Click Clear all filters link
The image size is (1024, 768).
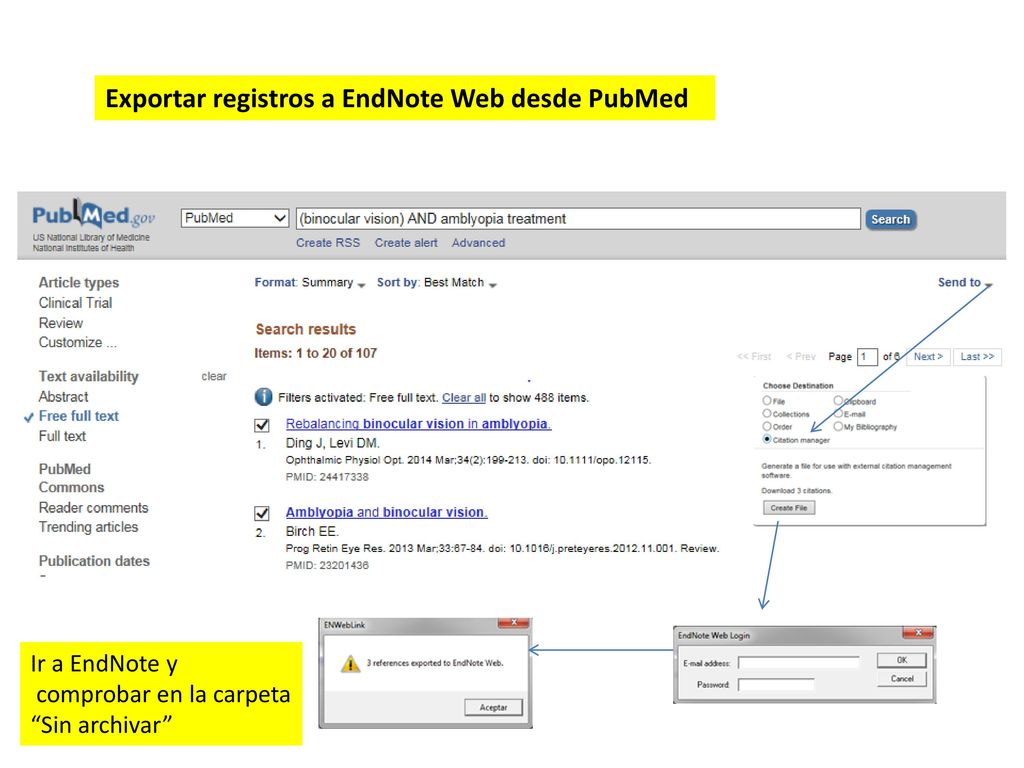pyautogui.click(x=464, y=398)
